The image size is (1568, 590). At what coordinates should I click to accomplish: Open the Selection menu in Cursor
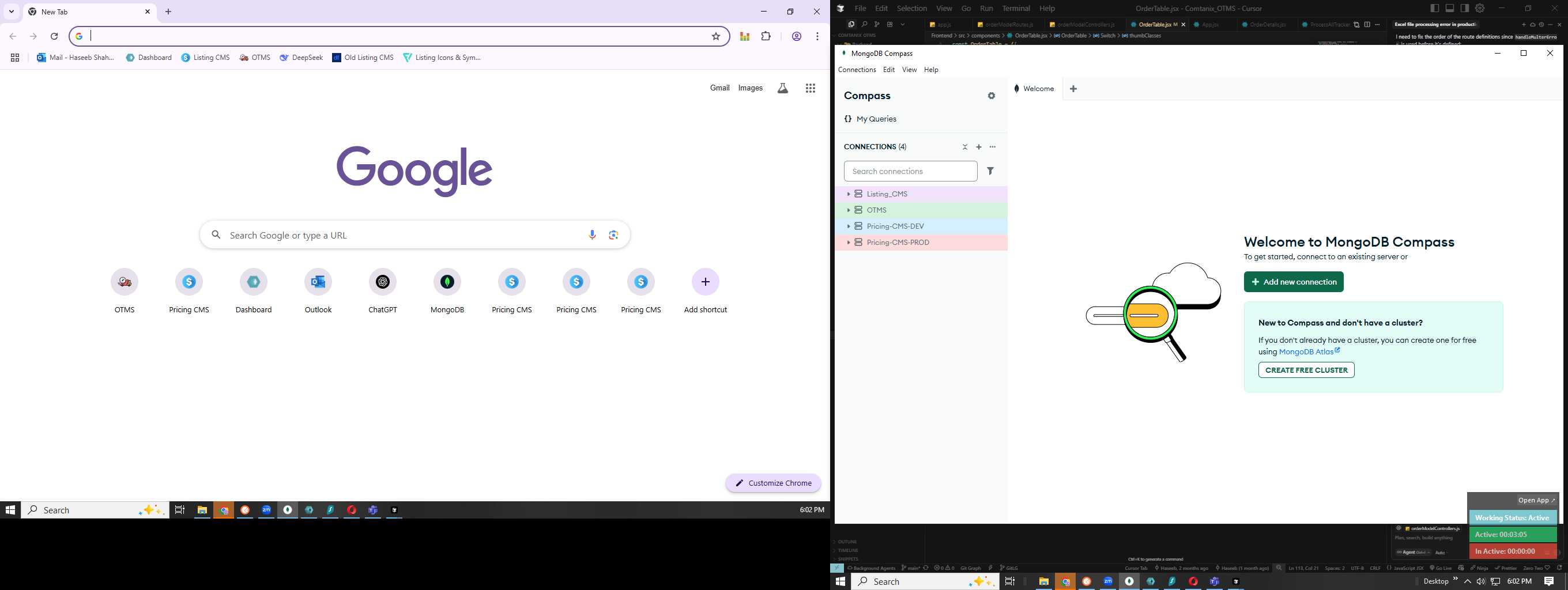(912, 9)
